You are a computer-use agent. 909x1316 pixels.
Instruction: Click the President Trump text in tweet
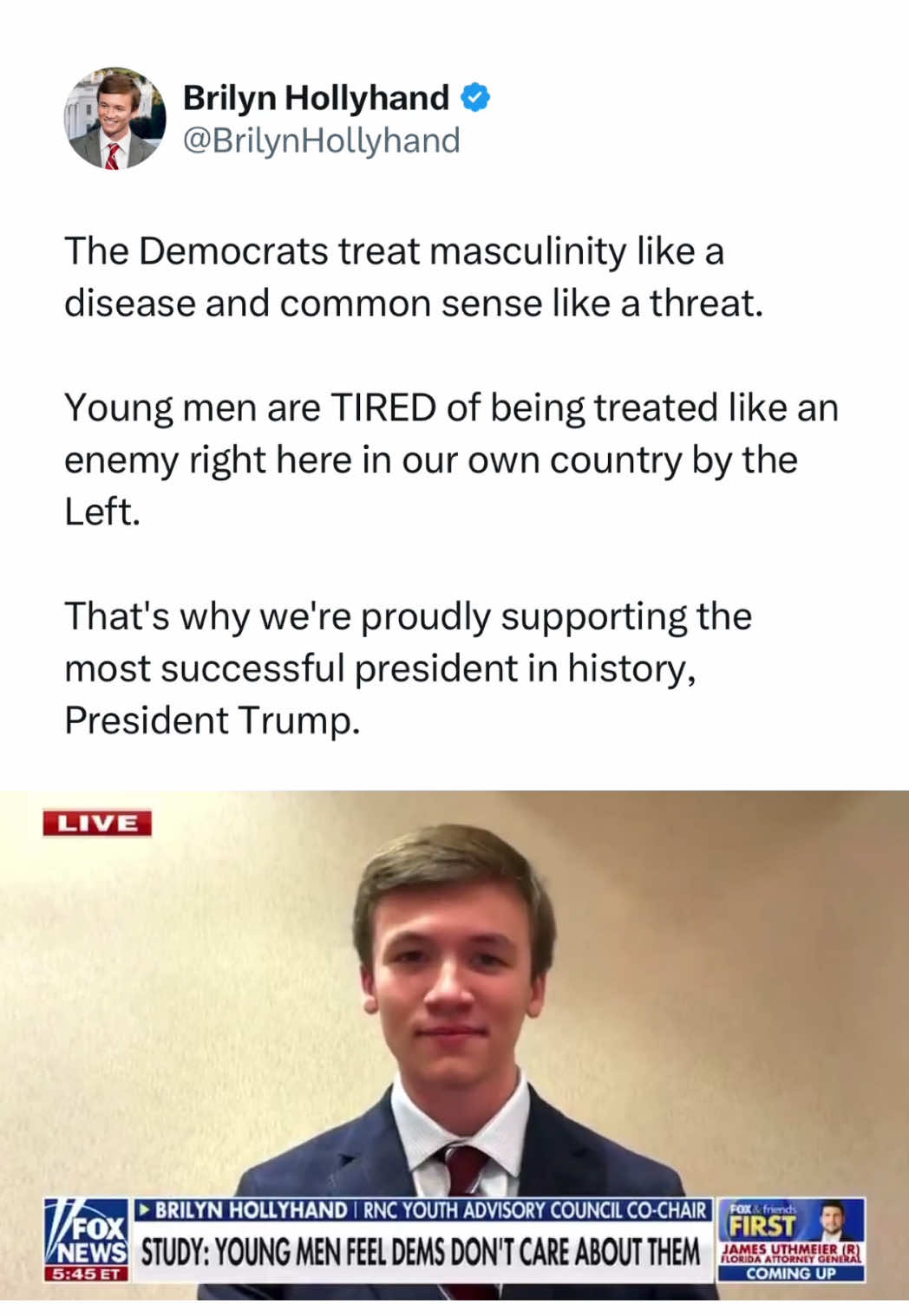[212, 720]
